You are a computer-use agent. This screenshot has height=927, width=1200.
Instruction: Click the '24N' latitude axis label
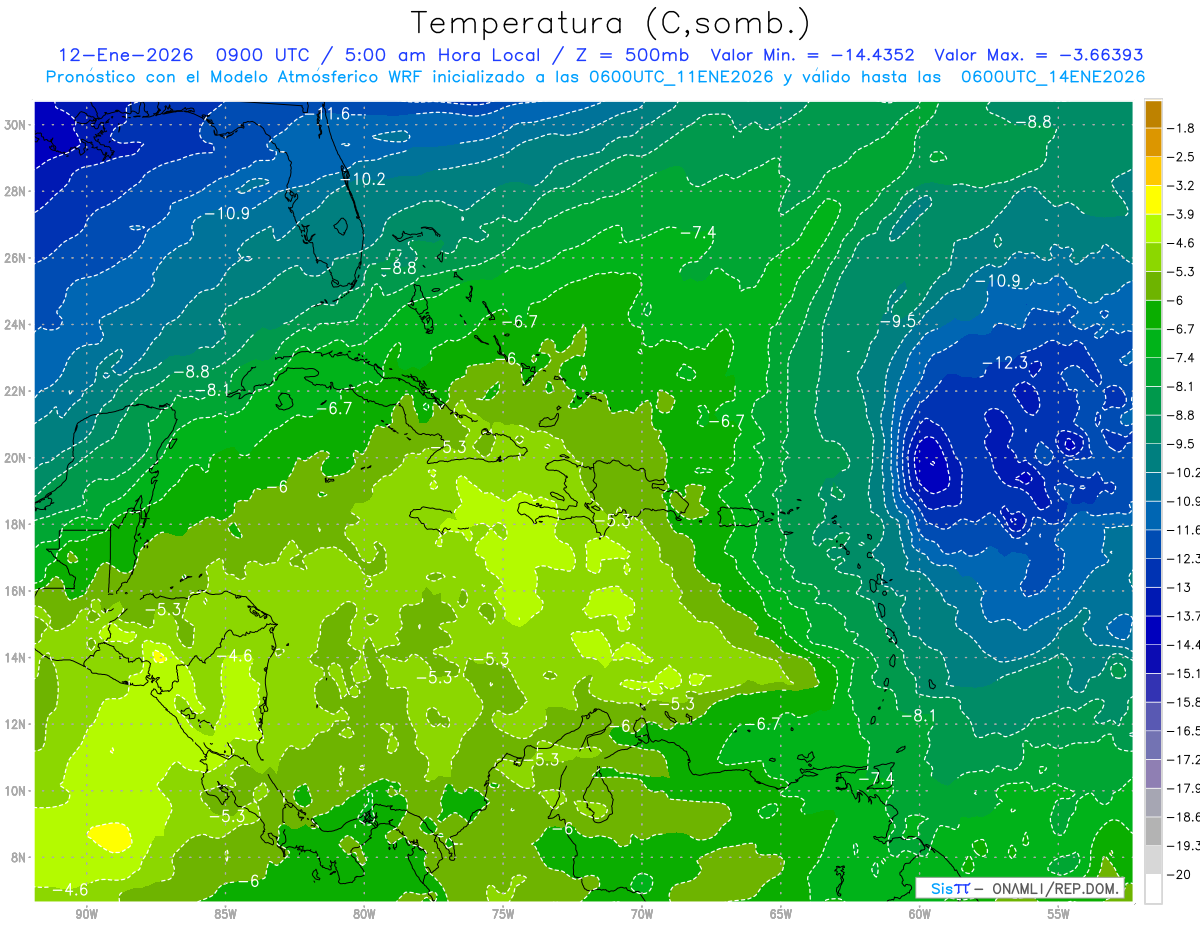[x=16, y=325]
